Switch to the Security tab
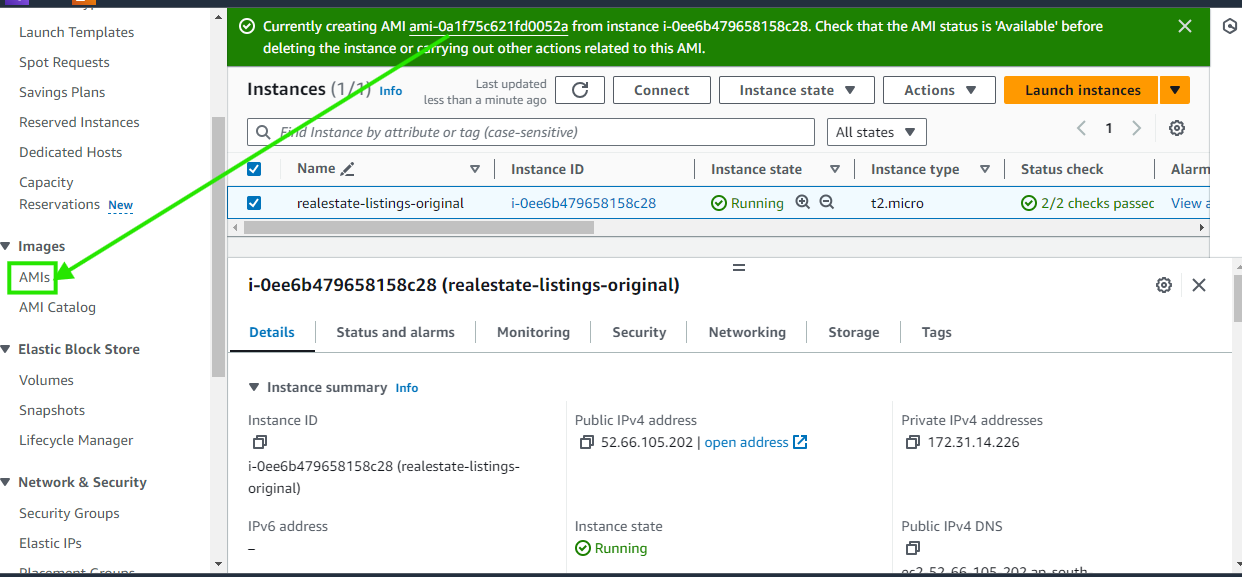 [x=639, y=332]
